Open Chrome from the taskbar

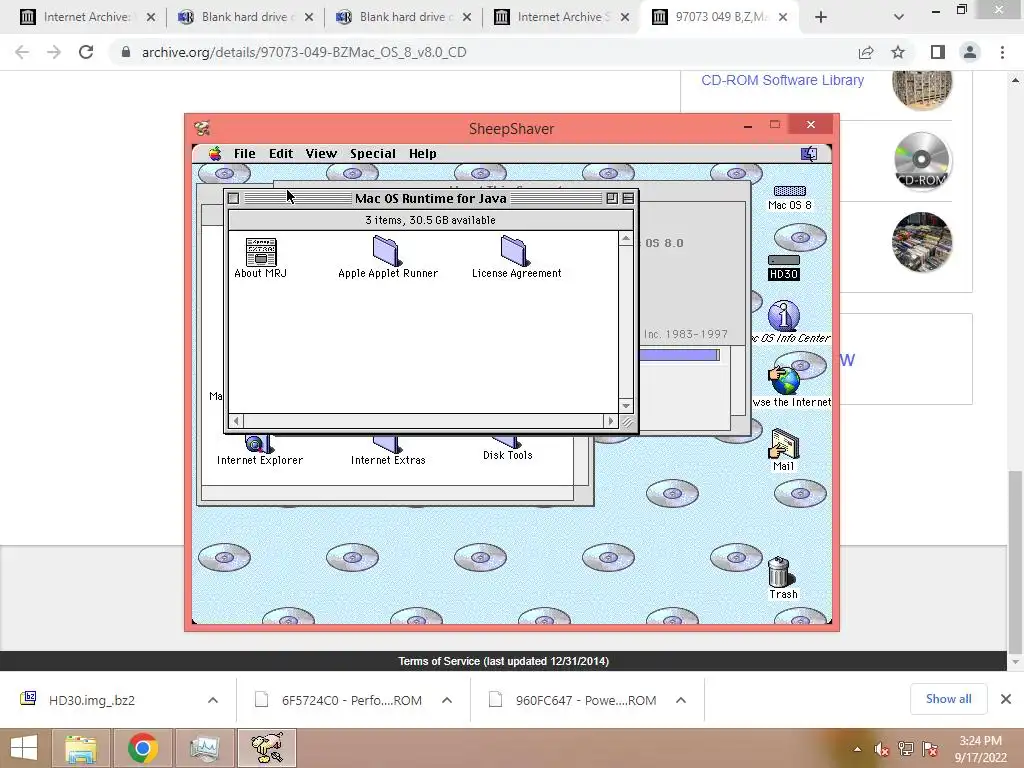click(x=143, y=748)
